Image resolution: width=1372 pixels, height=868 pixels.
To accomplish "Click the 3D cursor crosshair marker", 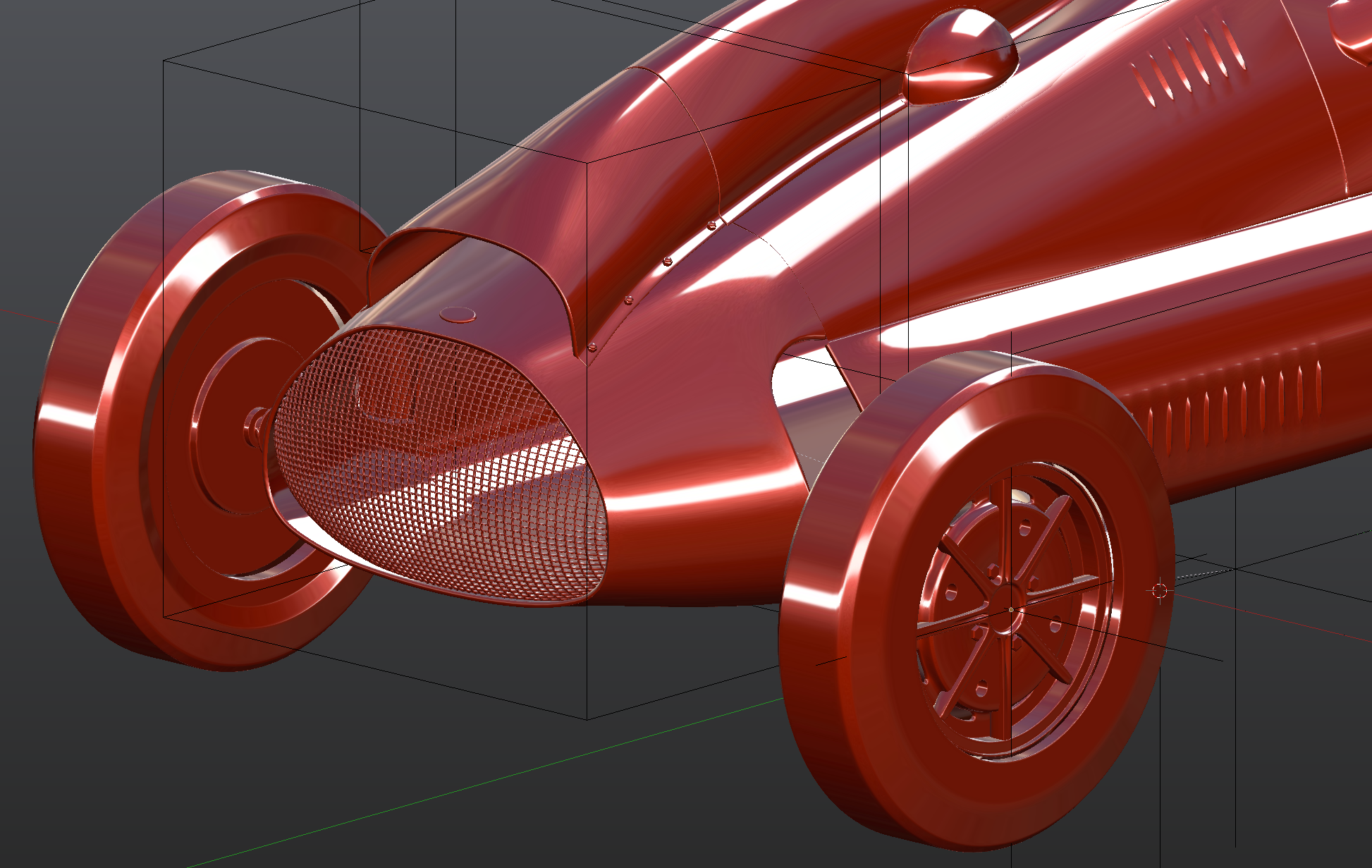I will (1160, 590).
